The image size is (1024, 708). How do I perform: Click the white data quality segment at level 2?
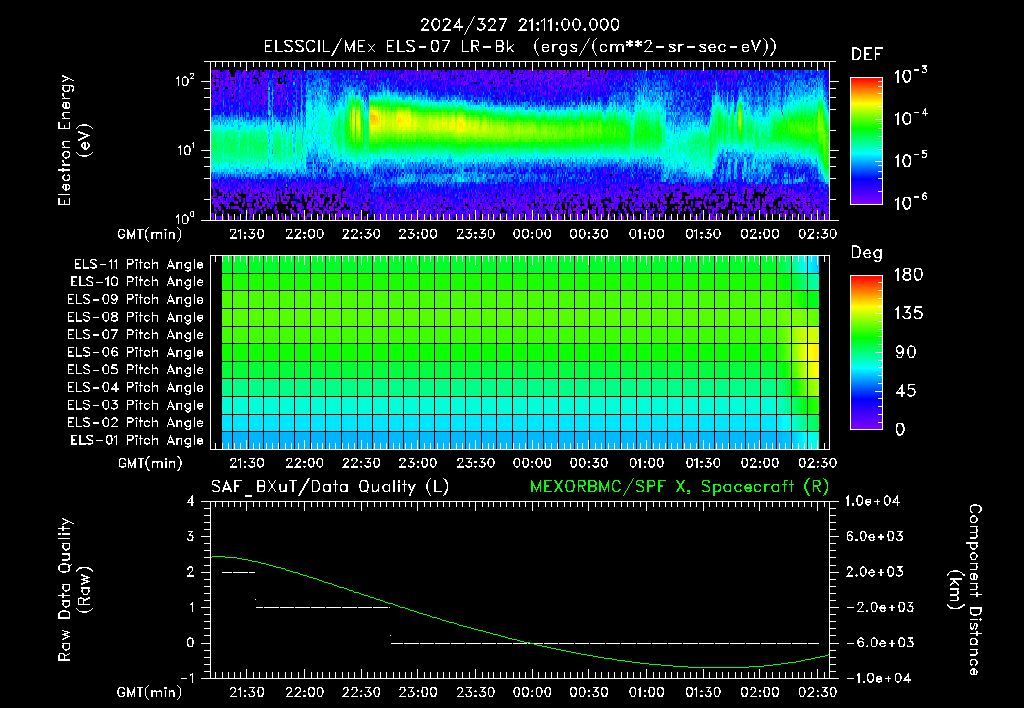[238, 573]
